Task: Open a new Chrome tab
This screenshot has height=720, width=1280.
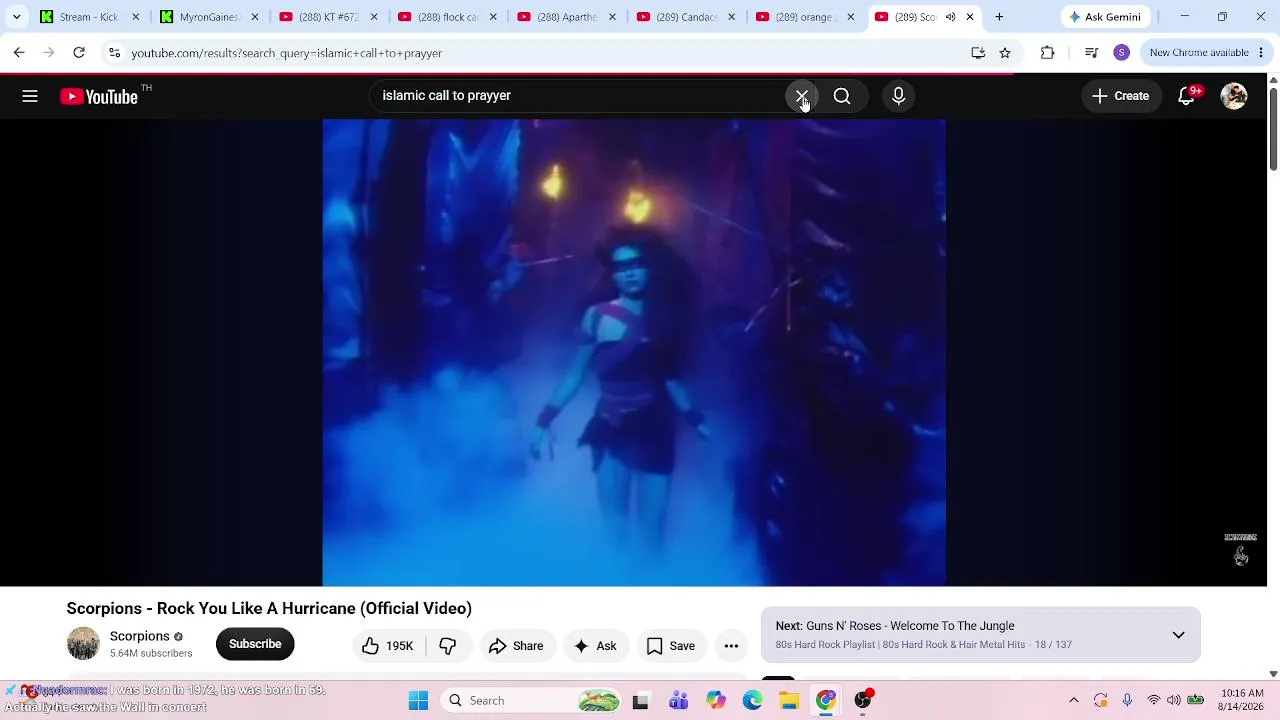Action: (999, 17)
